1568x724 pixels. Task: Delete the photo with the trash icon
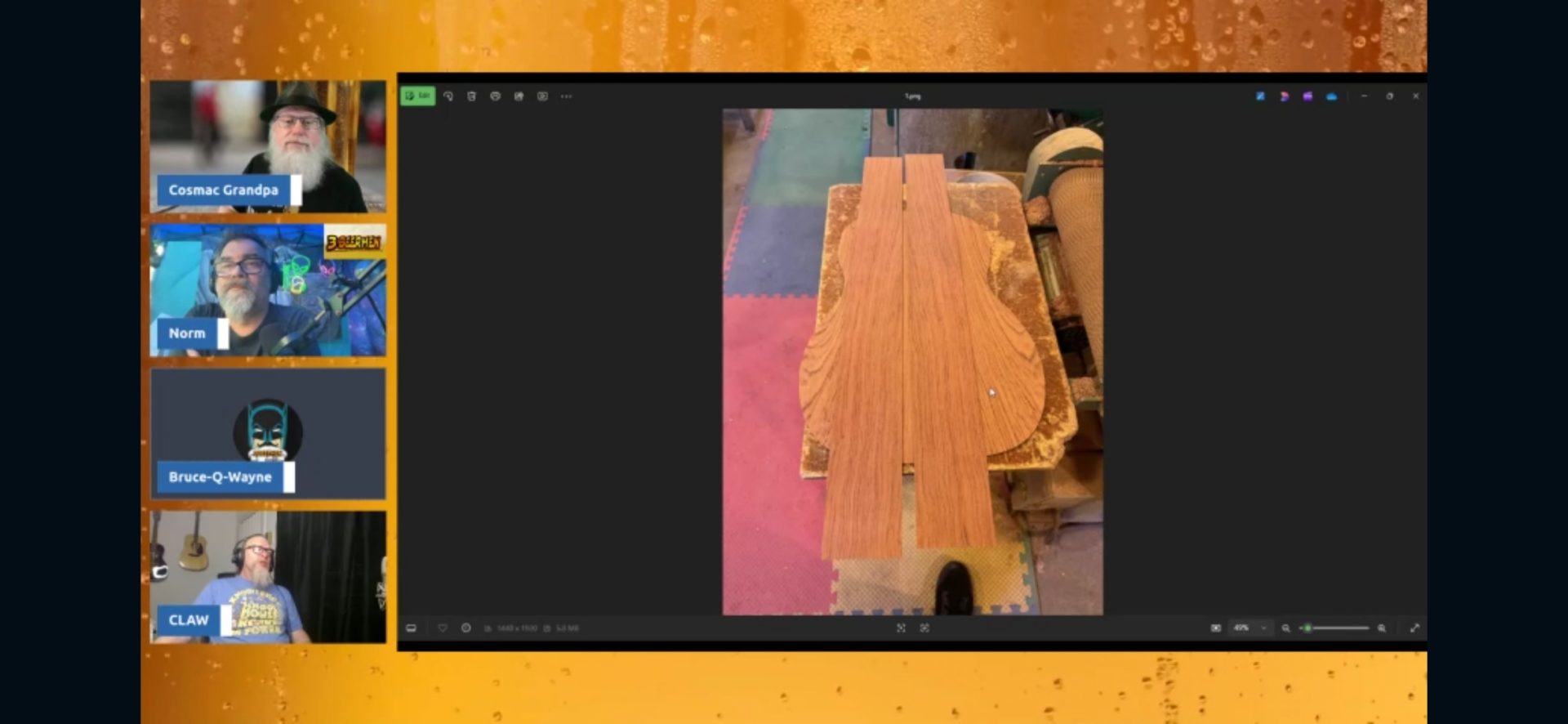(471, 96)
